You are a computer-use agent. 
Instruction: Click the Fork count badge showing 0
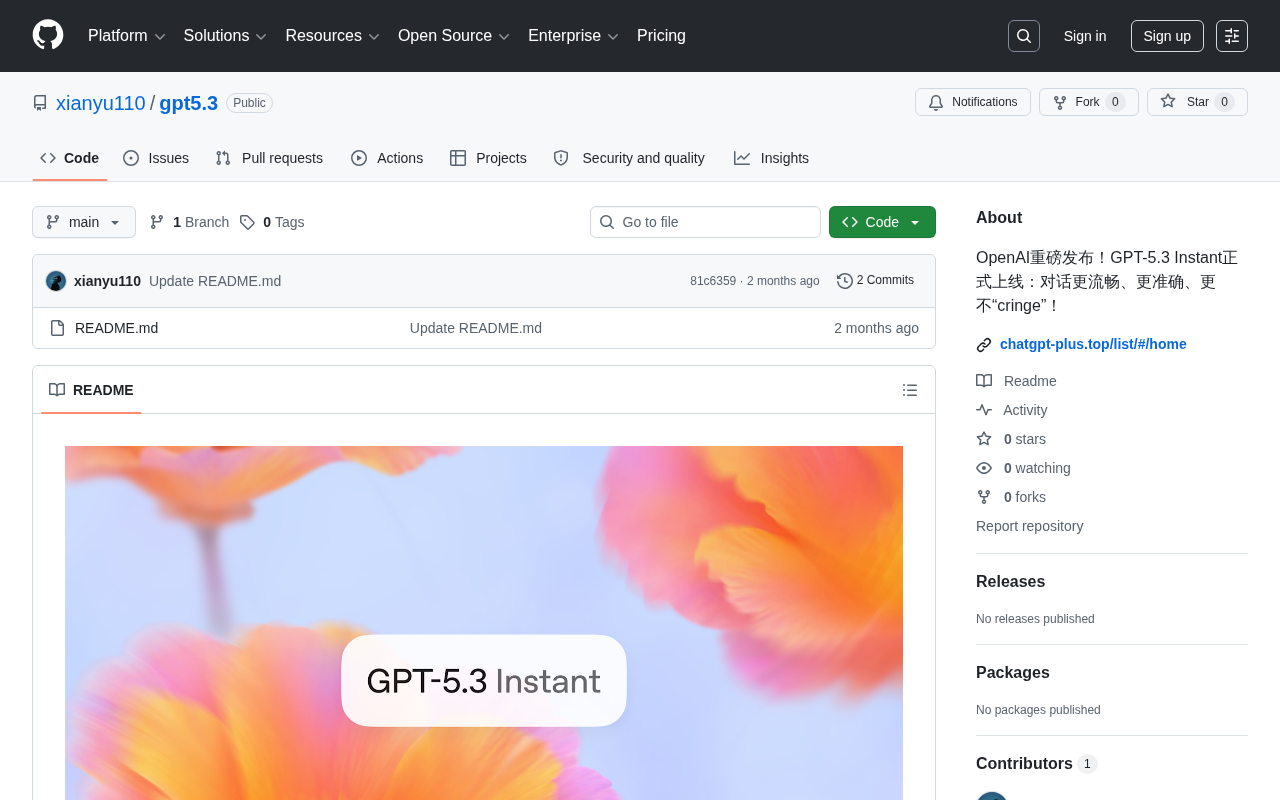click(1116, 102)
